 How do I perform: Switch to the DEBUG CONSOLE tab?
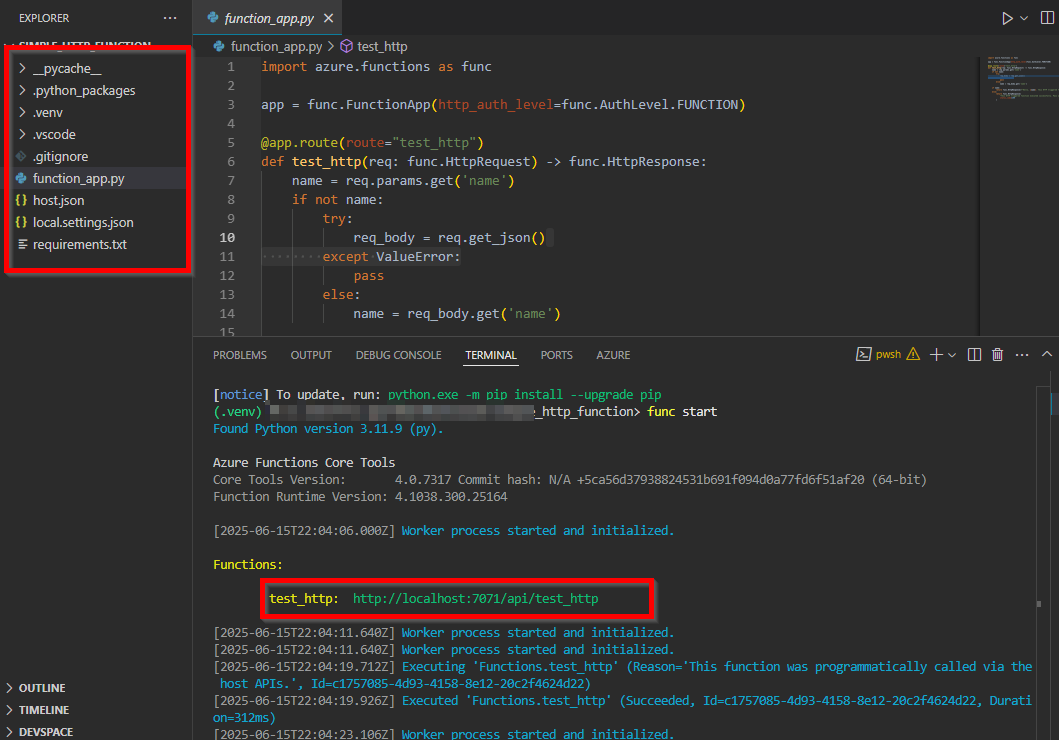pos(398,355)
